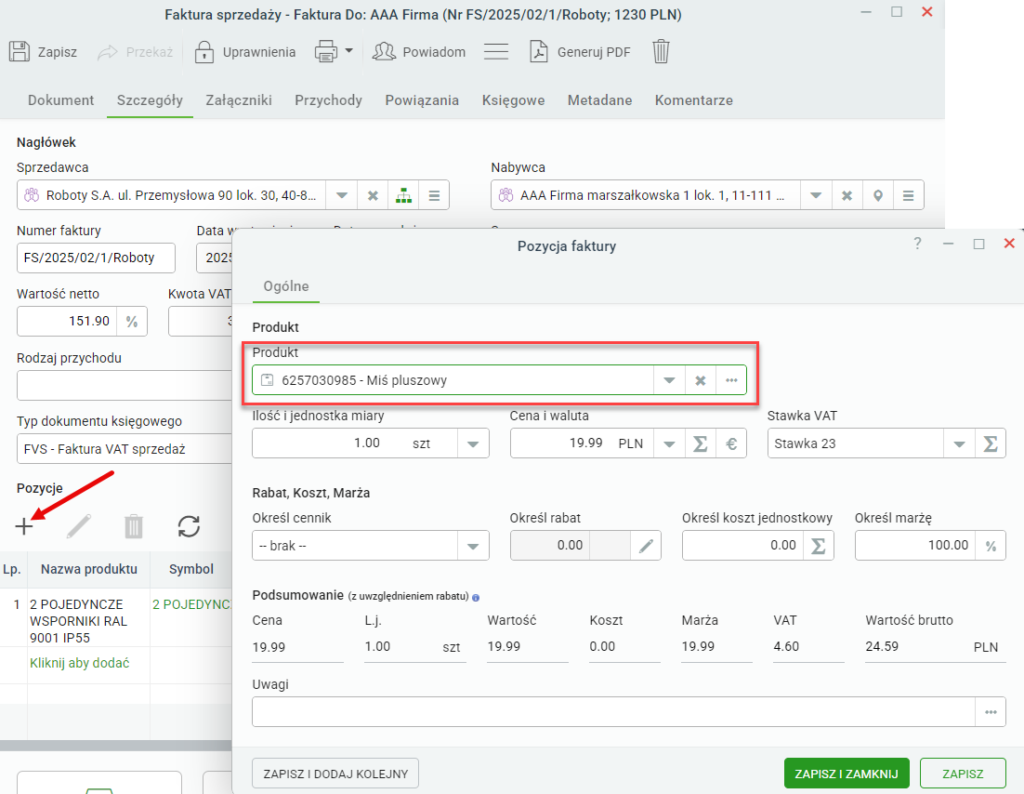Expand the currency PLN dropdown

[x=669, y=443]
